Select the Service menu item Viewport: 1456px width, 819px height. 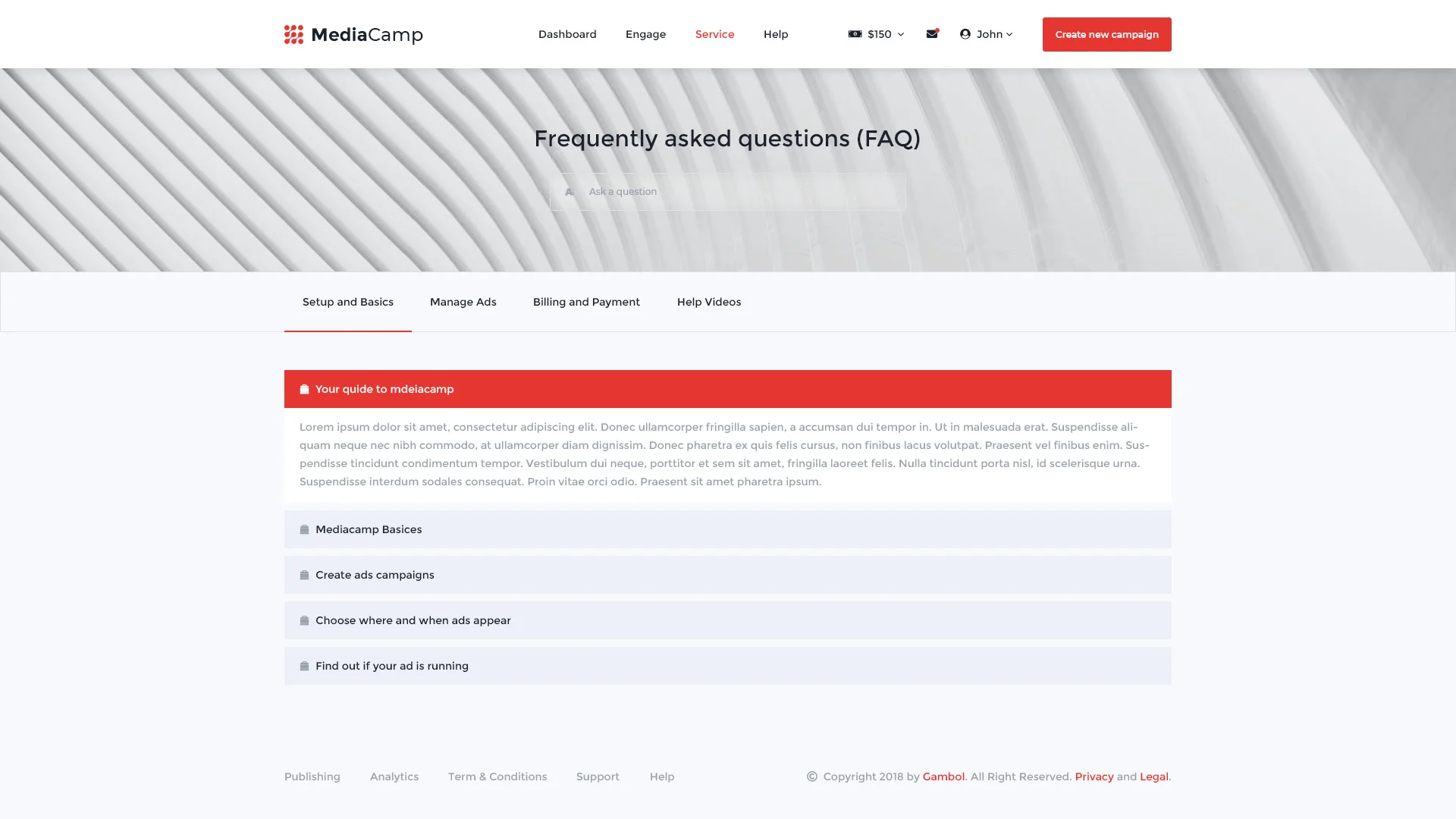(x=714, y=34)
